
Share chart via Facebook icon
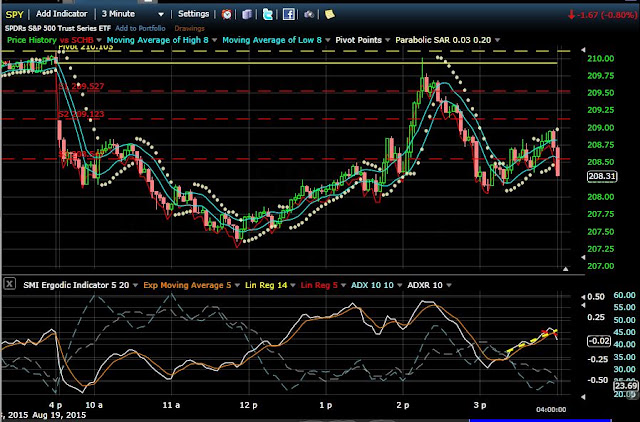coord(289,14)
